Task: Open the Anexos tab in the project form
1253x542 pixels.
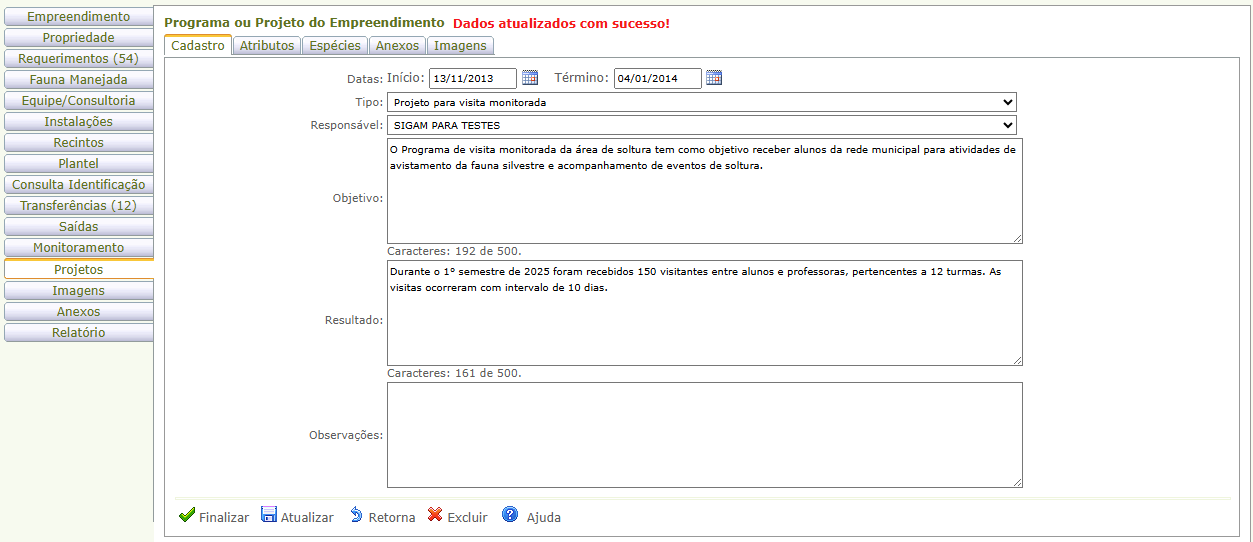Action: click(x=397, y=45)
